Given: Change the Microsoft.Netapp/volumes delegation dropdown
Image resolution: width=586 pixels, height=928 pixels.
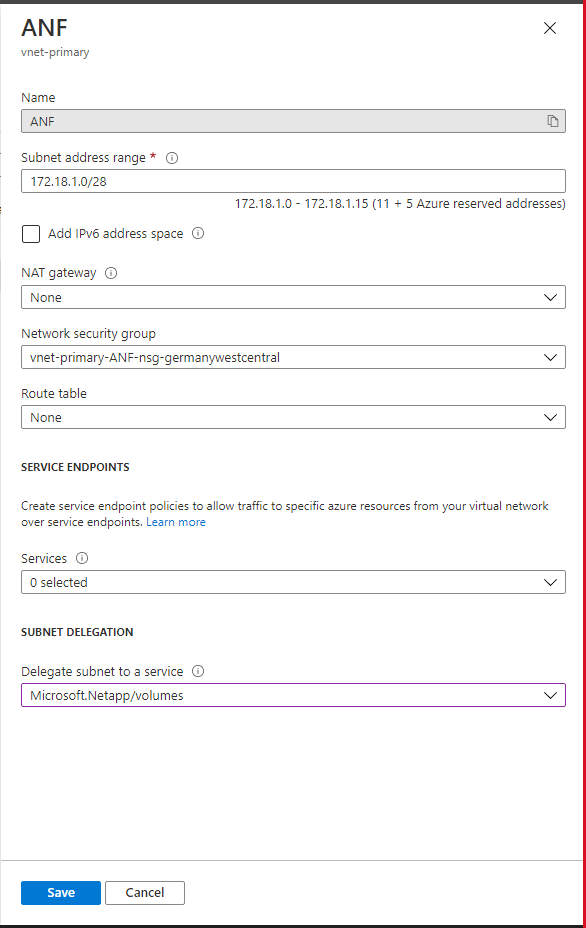Looking at the screenshot, I should point(293,695).
